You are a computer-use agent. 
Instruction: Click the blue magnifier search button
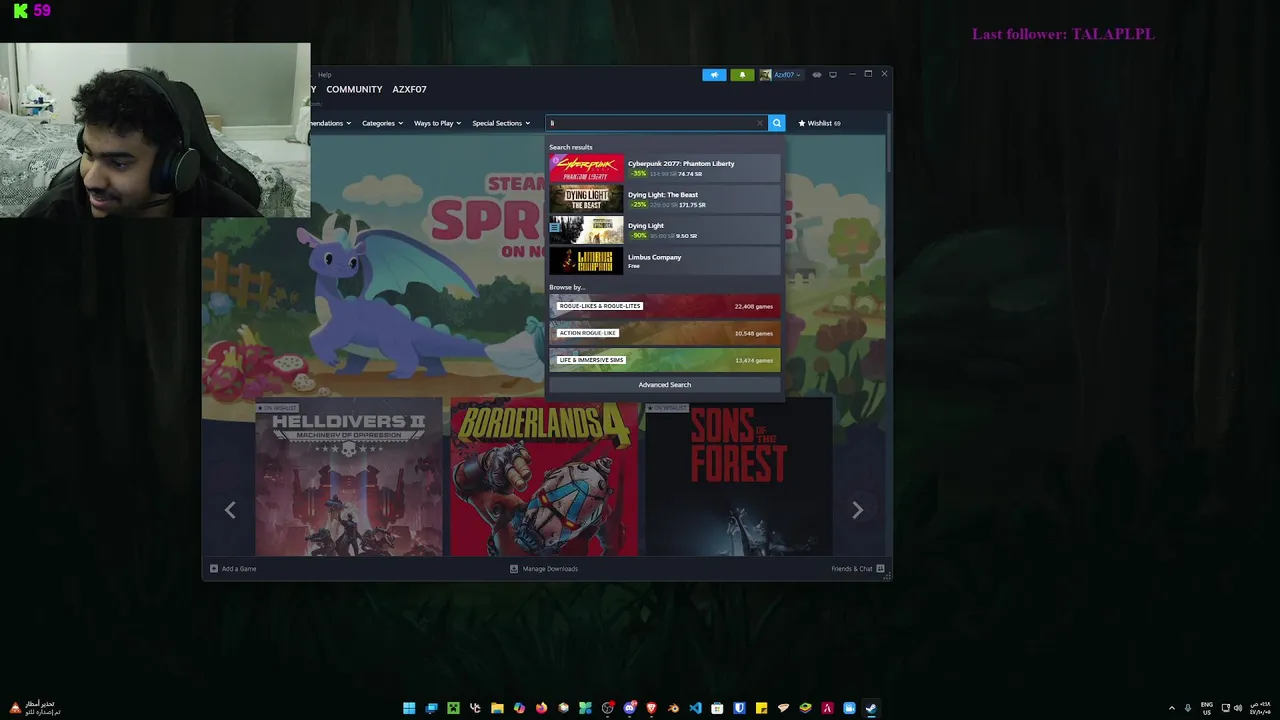pos(777,123)
